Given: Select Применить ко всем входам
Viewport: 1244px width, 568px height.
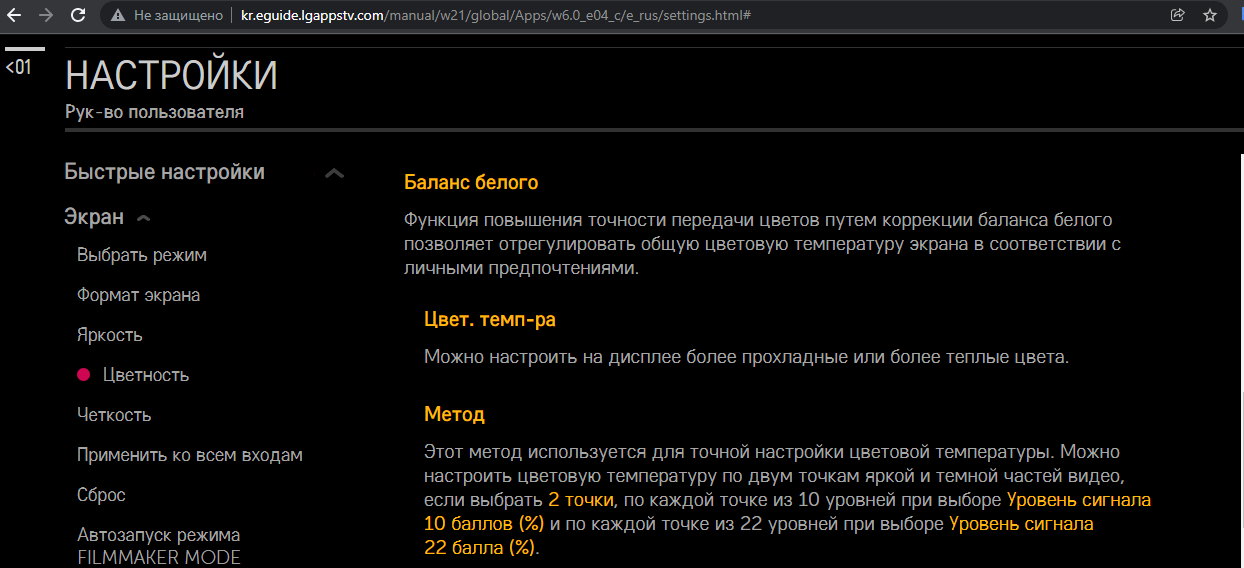Looking at the screenshot, I should pyautogui.click(x=189, y=455).
